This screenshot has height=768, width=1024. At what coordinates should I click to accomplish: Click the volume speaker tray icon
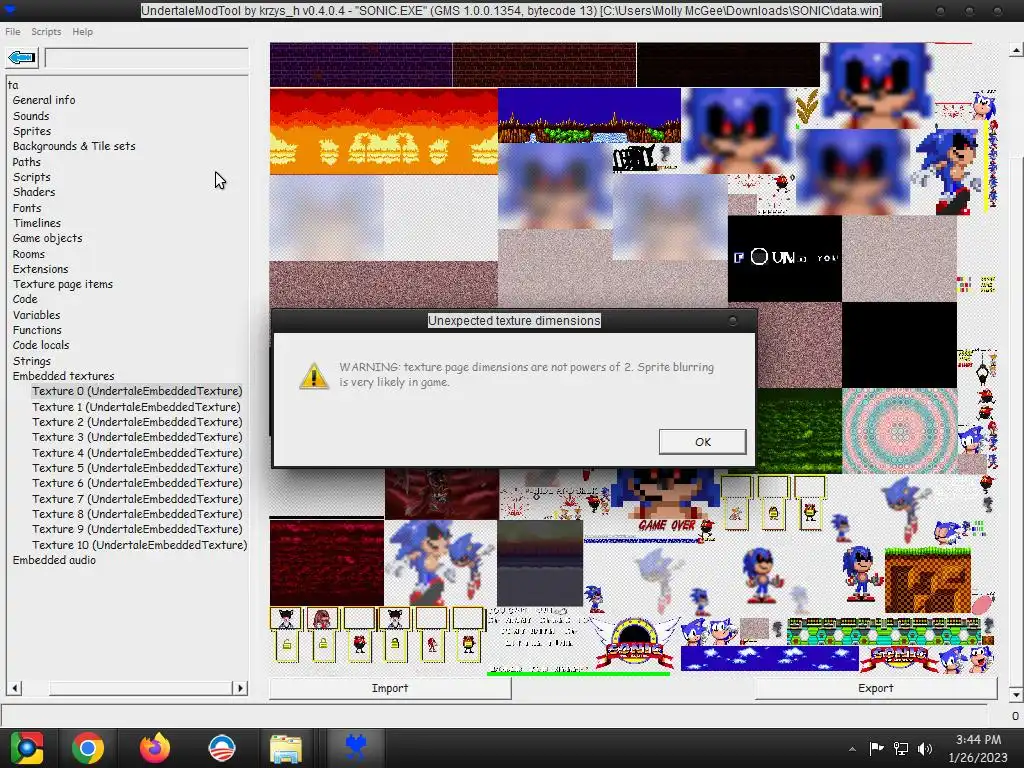click(x=925, y=748)
